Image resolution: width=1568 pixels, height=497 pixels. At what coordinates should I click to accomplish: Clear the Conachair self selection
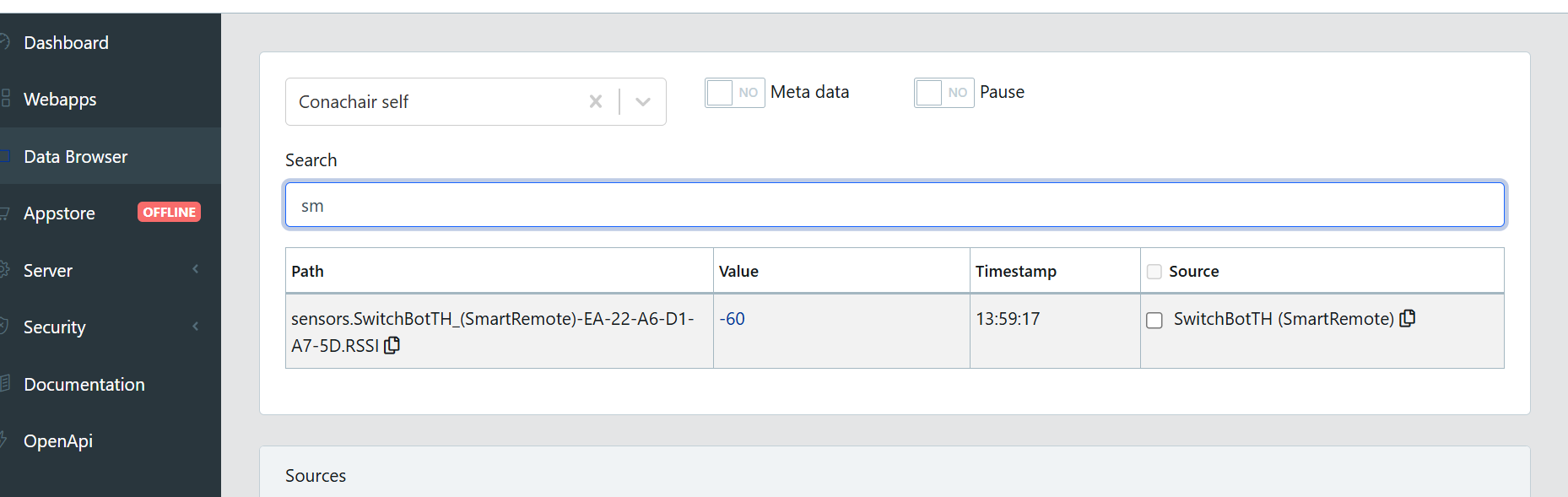596,101
